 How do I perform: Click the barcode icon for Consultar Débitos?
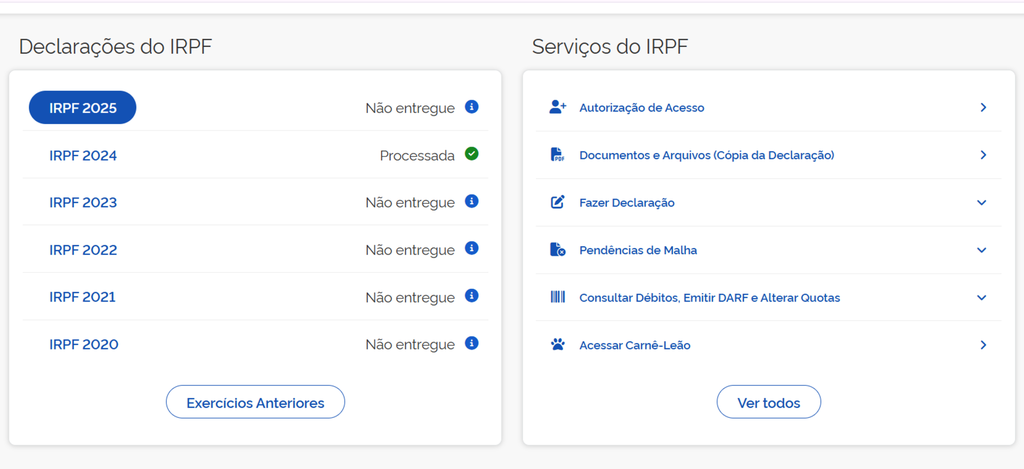coord(558,297)
